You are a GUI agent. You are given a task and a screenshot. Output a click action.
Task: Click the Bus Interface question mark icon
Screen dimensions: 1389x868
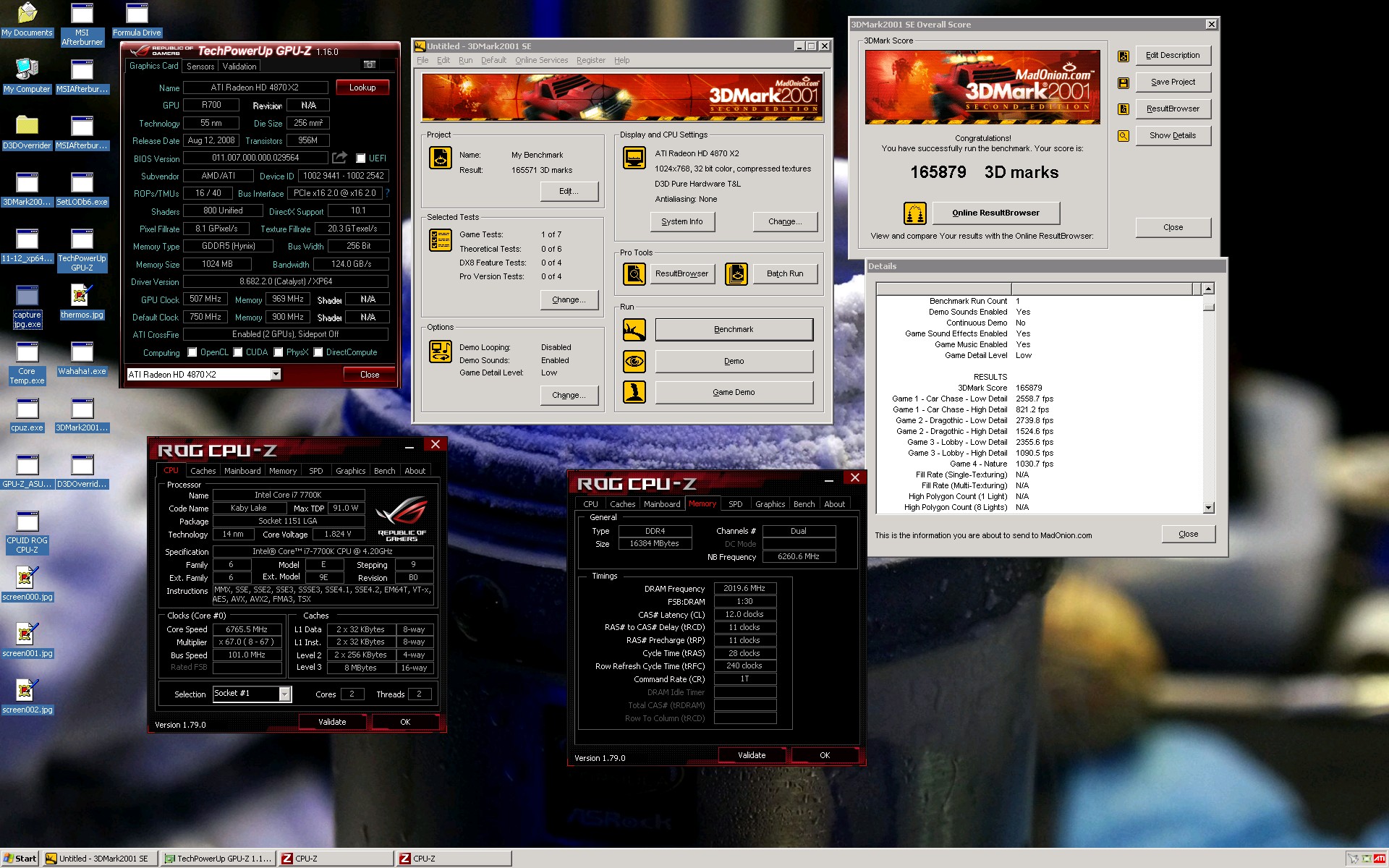click(x=387, y=193)
